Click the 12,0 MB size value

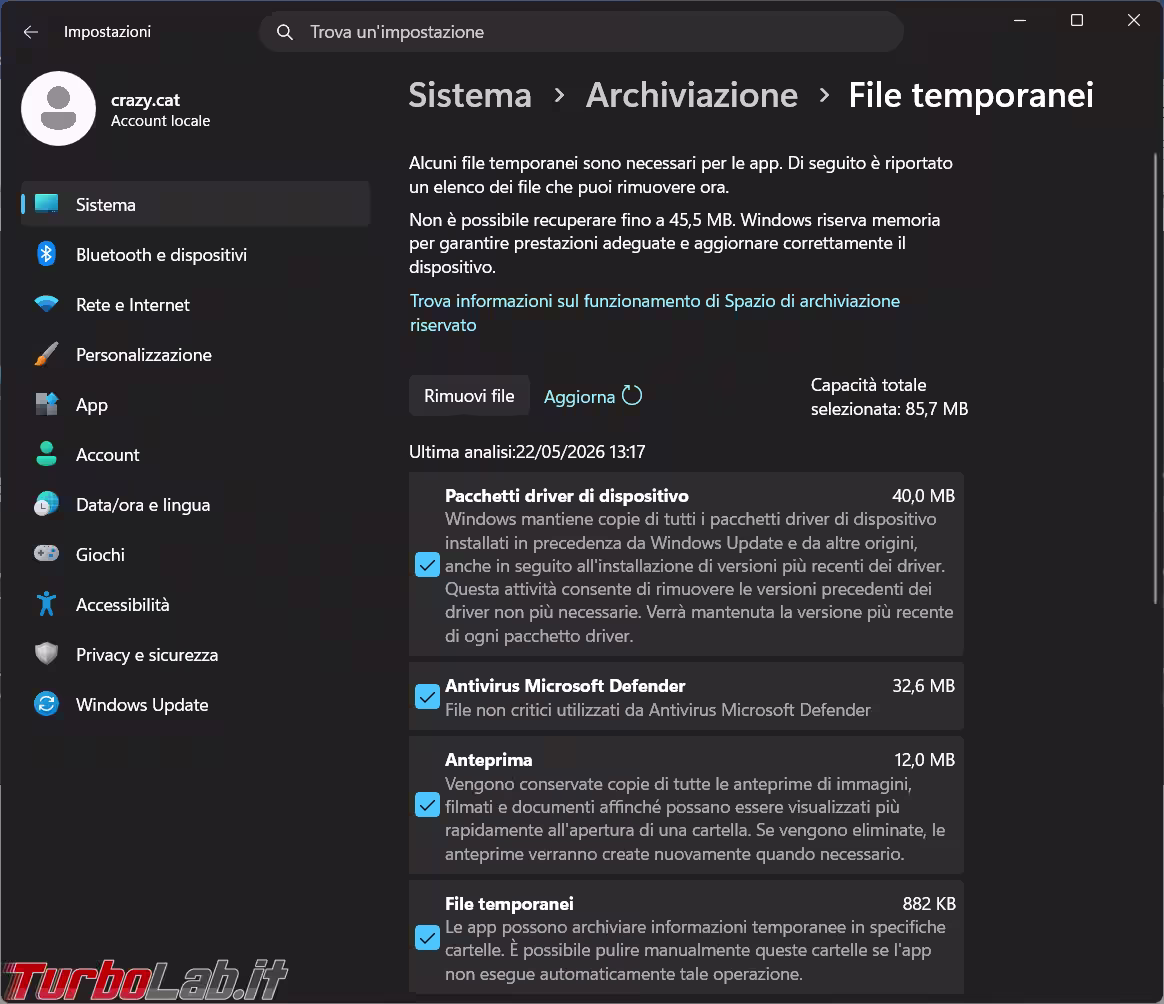click(x=924, y=760)
